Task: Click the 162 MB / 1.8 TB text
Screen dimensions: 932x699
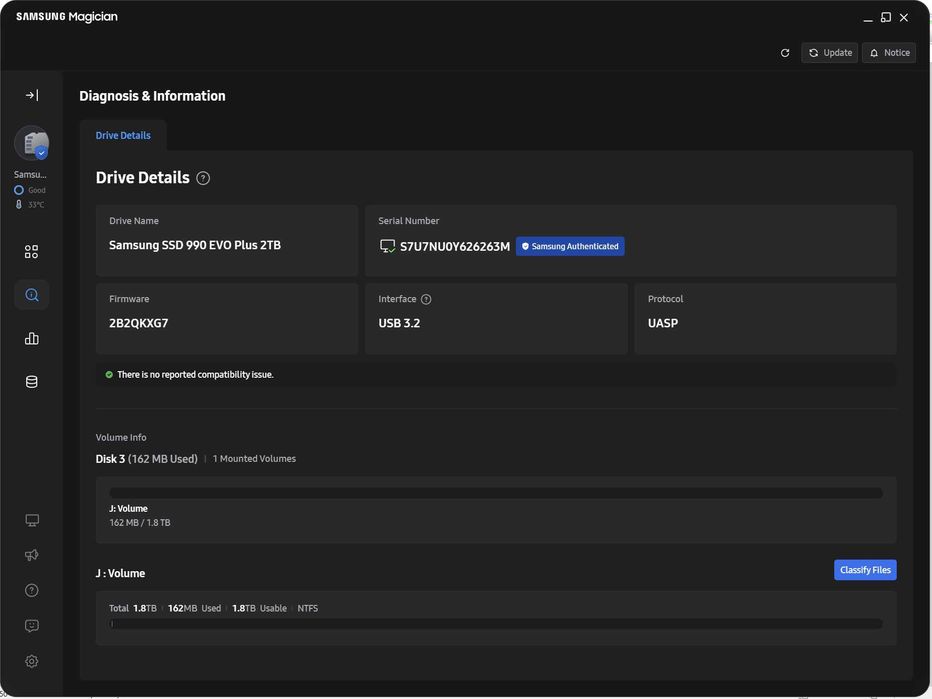Action: pos(140,522)
